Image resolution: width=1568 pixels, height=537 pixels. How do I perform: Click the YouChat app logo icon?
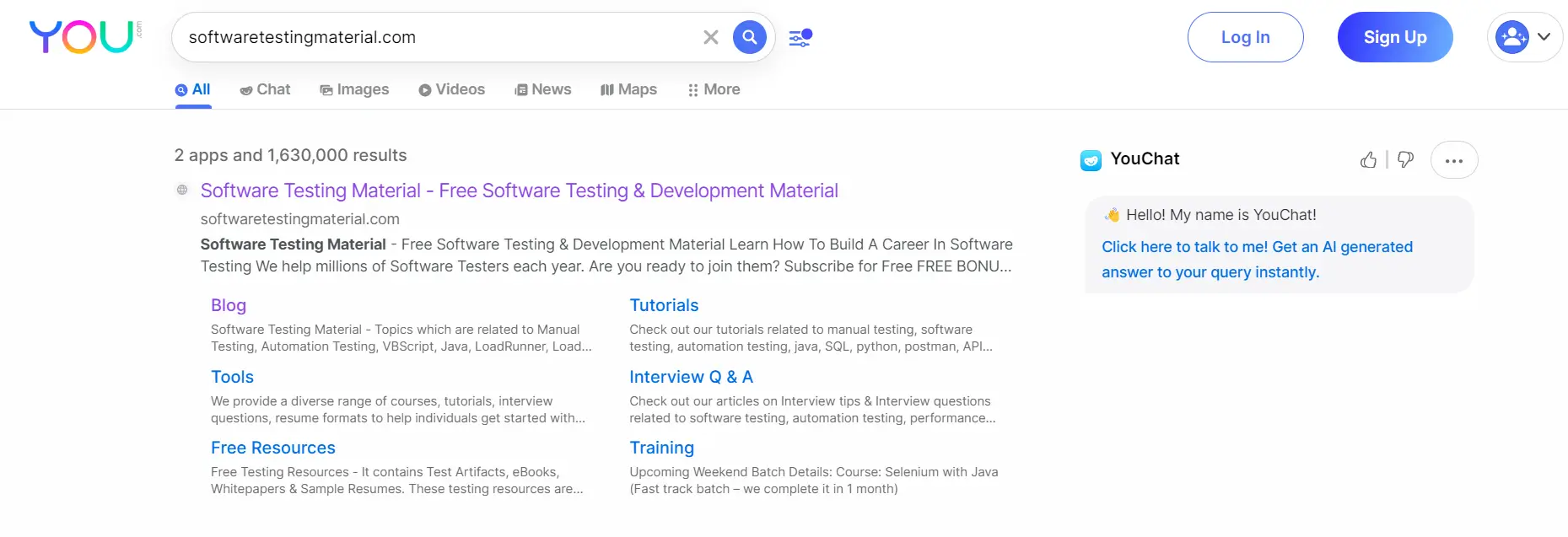coord(1091,160)
